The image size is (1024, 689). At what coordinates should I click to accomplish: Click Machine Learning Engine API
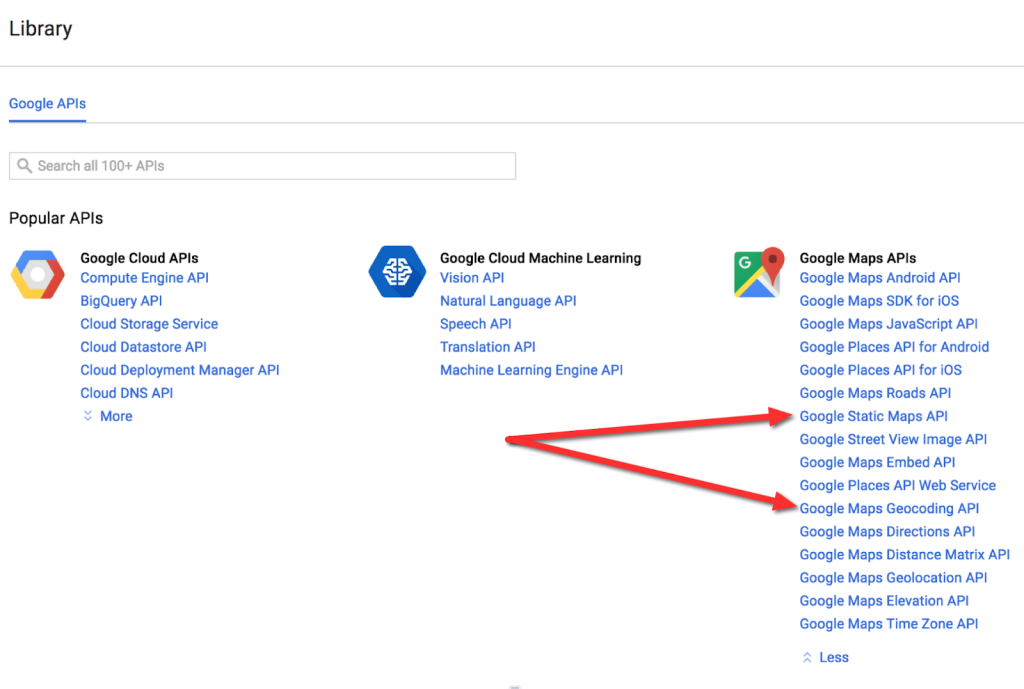(531, 370)
